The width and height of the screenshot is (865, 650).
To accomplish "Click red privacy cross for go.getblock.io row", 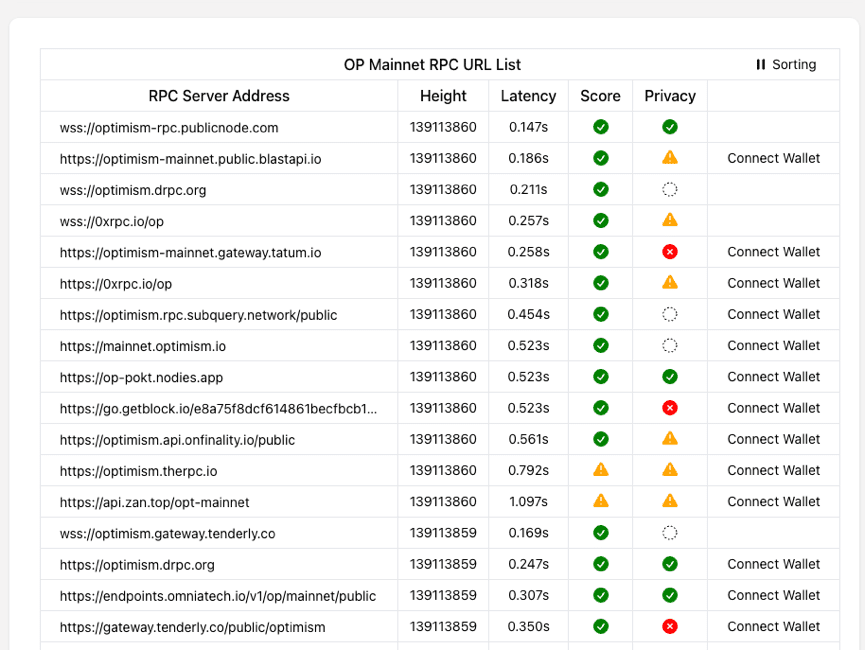I will [x=670, y=408].
